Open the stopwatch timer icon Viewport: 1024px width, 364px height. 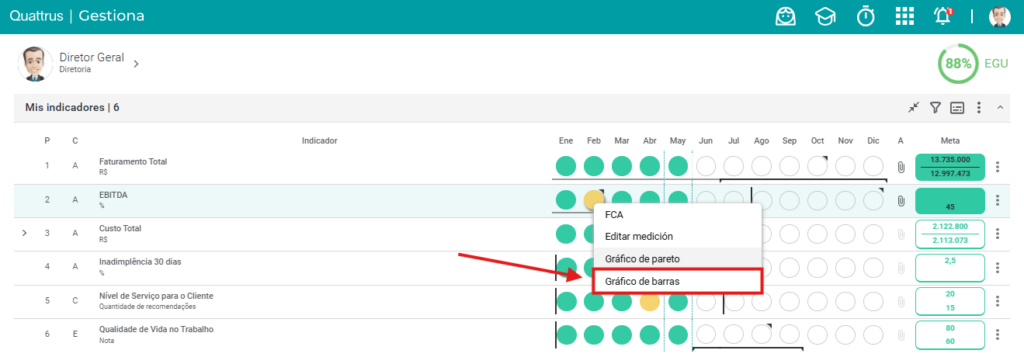coord(865,16)
